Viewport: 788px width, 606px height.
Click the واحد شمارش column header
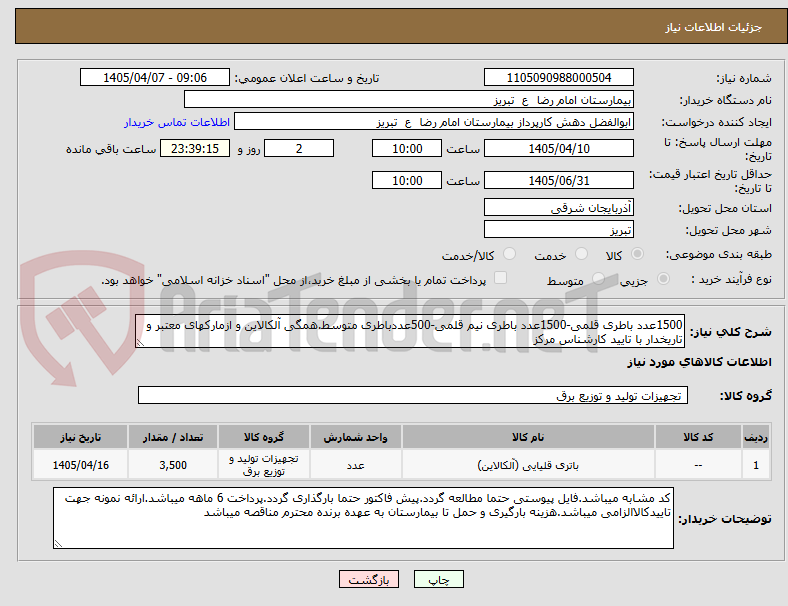tap(355, 437)
